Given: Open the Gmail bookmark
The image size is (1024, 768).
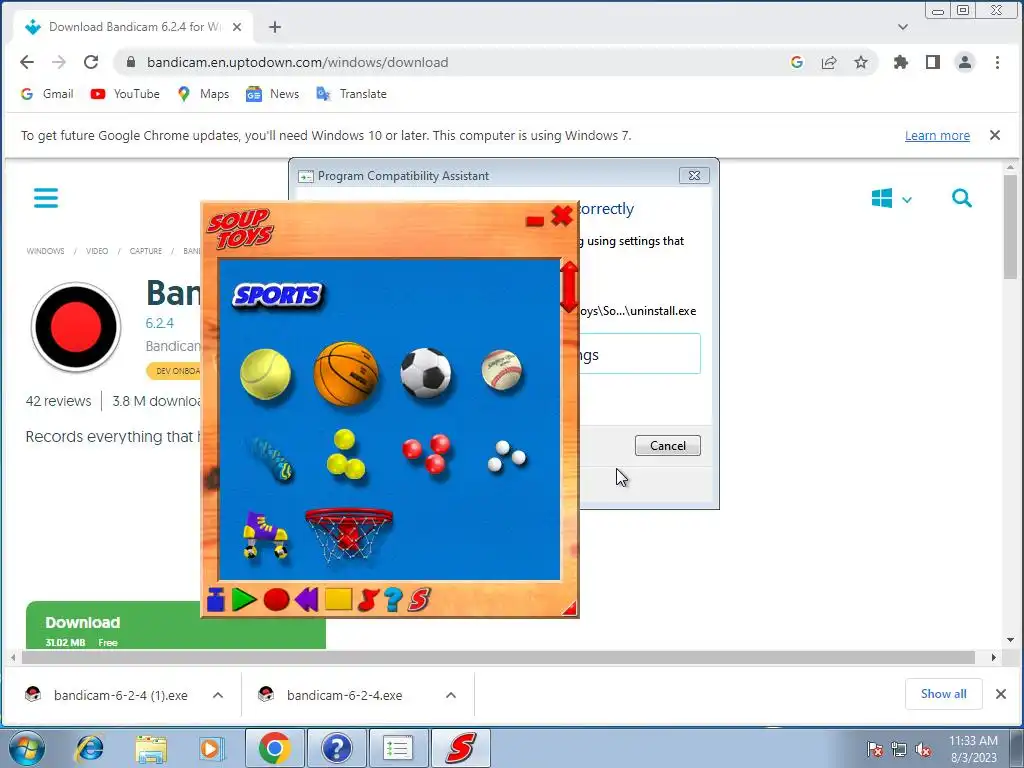Looking at the screenshot, I should tap(47, 94).
